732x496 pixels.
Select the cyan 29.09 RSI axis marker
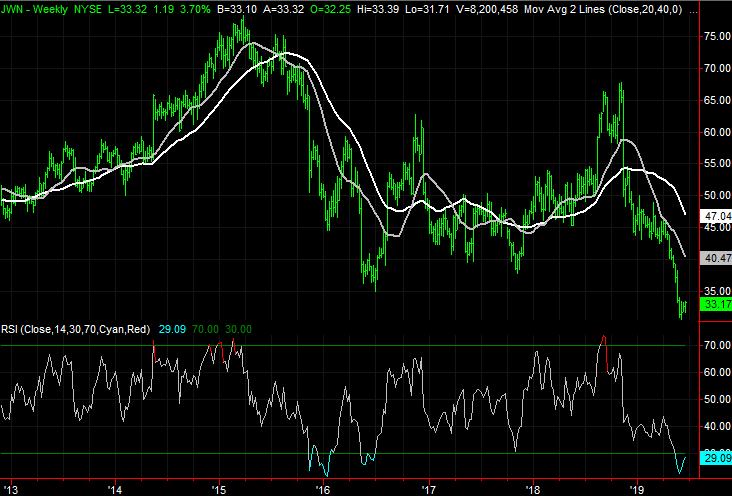[716, 458]
